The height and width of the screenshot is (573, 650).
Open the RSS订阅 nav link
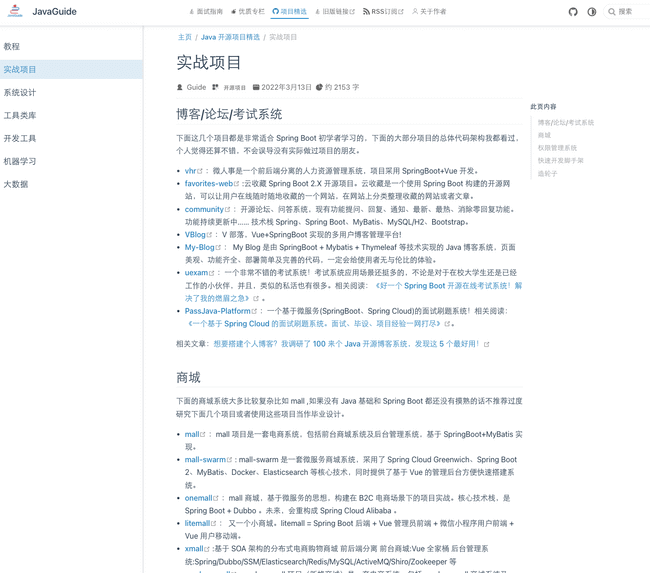coord(383,12)
